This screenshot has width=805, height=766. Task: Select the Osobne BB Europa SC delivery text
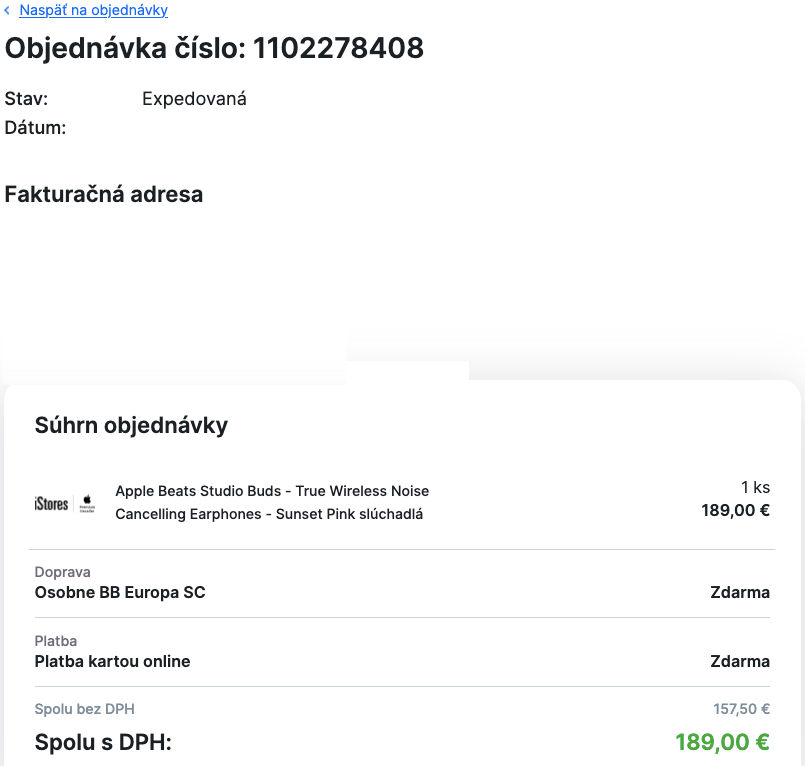tap(120, 592)
